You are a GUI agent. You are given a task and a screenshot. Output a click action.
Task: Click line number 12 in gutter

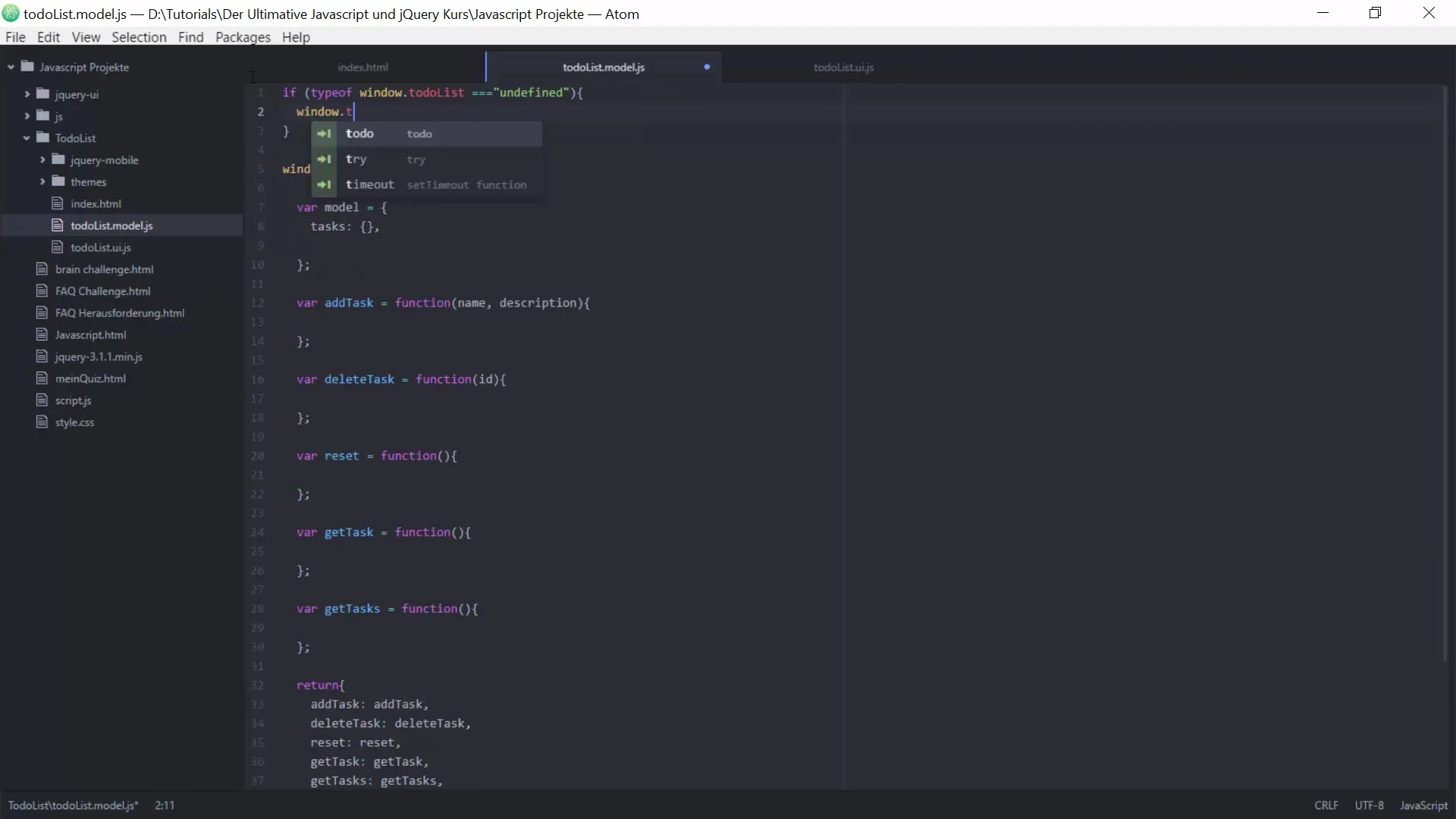coord(258,303)
